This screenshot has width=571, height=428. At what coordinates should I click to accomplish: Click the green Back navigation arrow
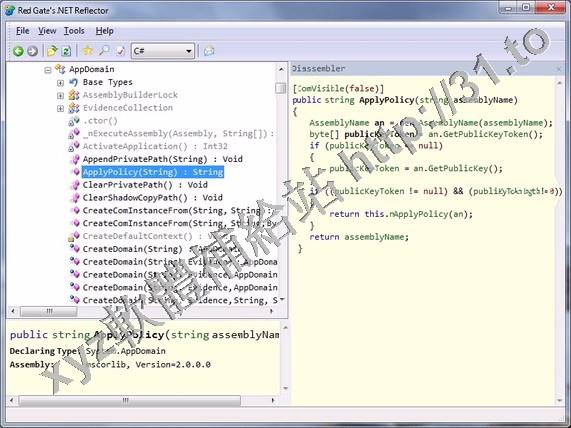pos(18,51)
